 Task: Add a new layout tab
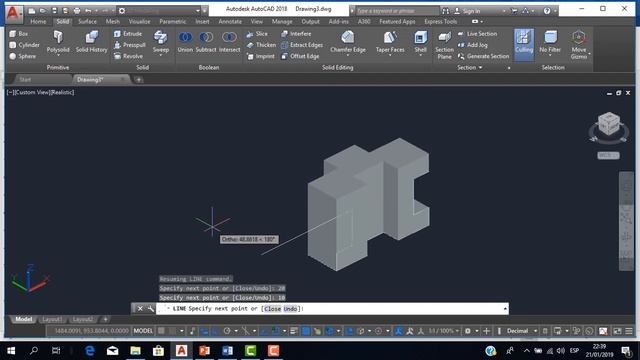pos(105,319)
